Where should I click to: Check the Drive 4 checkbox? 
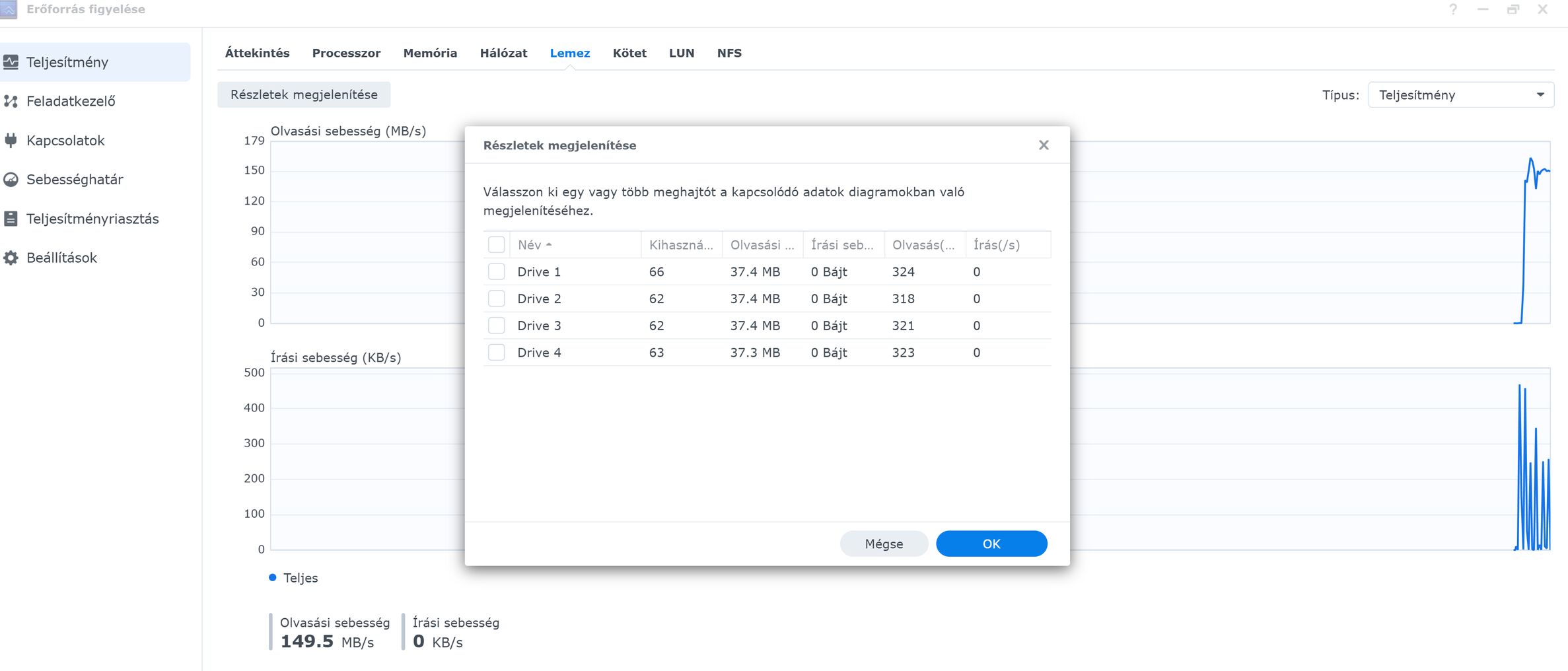click(x=496, y=353)
